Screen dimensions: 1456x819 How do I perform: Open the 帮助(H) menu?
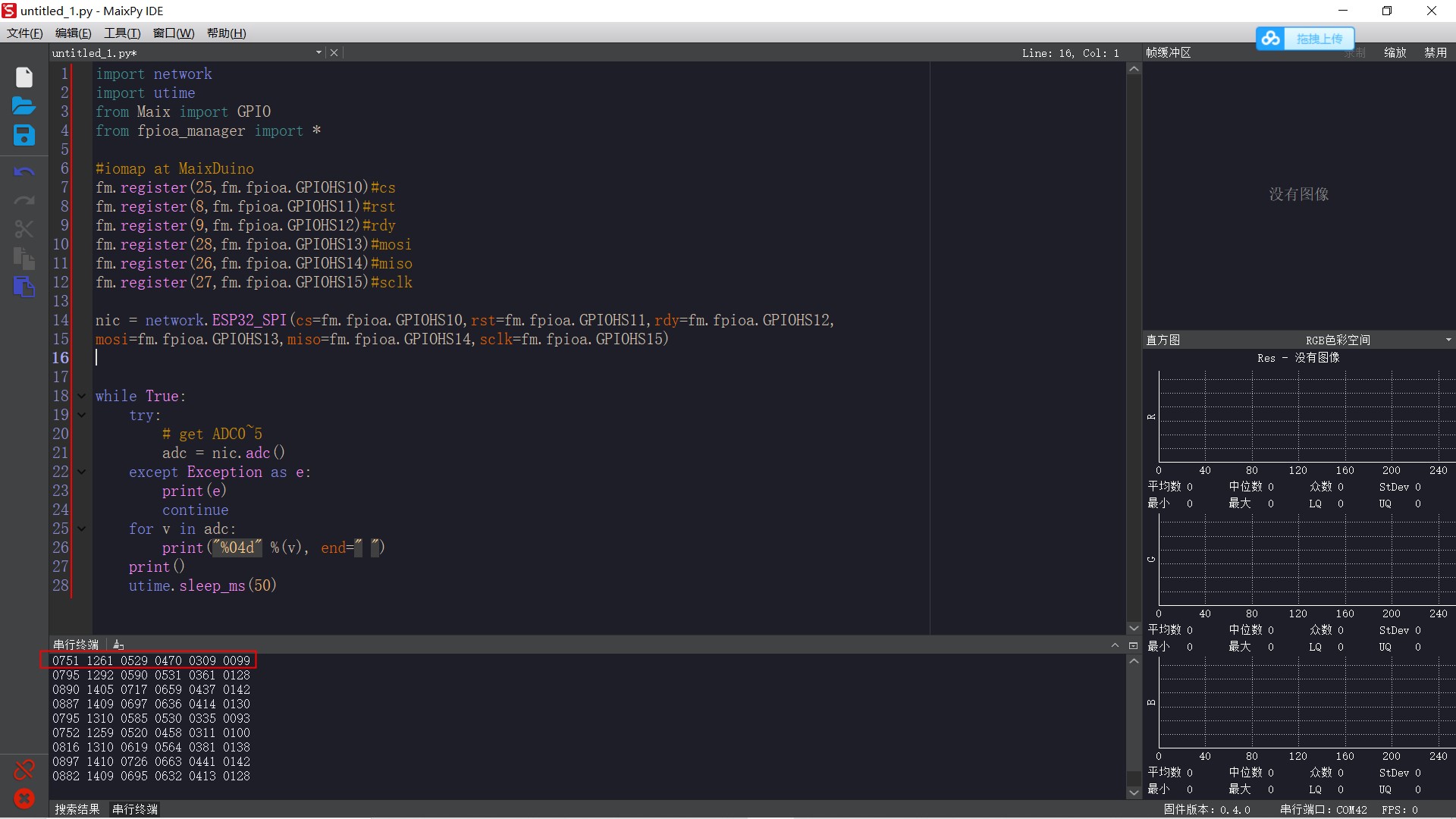[x=227, y=33]
